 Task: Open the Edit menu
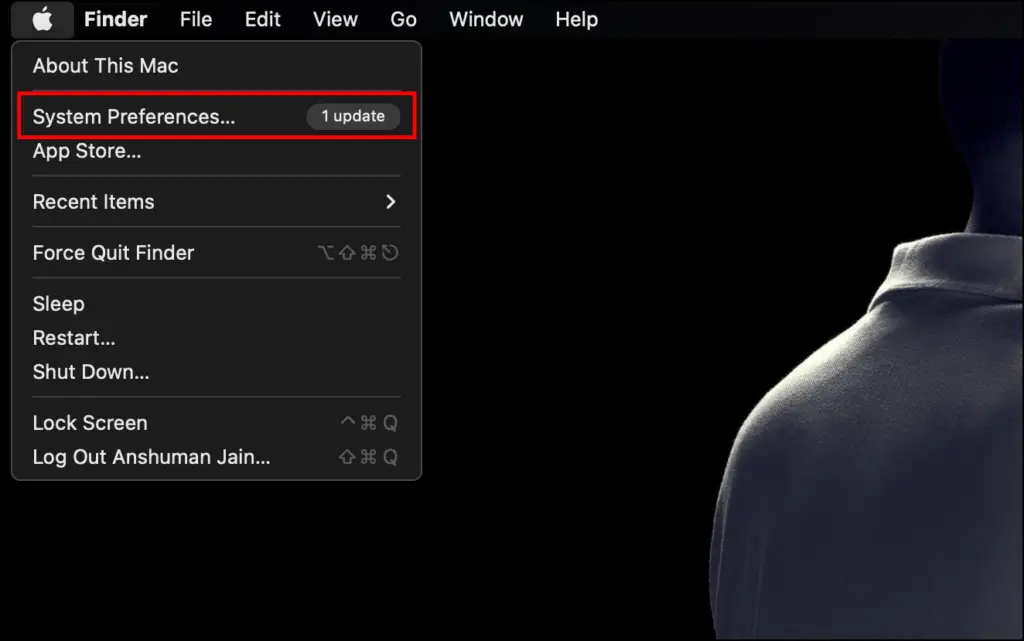point(263,20)
